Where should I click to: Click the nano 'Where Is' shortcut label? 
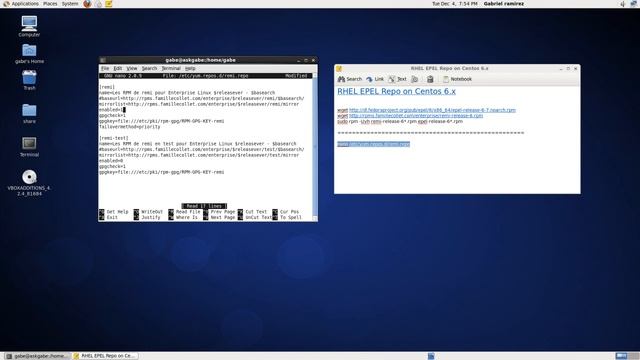(x=187, y=218)
